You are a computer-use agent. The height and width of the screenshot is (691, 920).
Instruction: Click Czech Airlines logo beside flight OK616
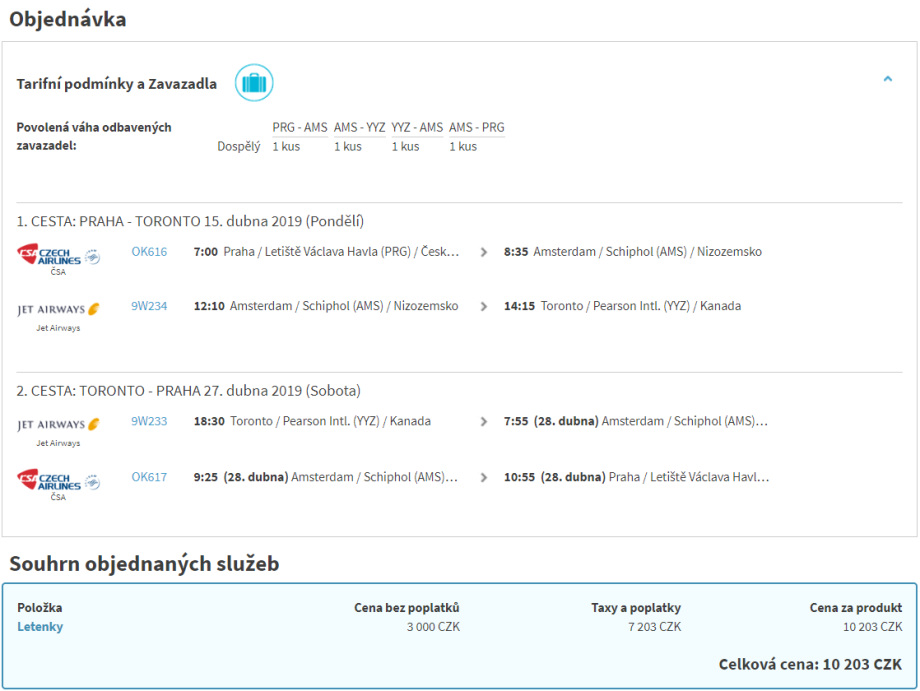point(59,256)
